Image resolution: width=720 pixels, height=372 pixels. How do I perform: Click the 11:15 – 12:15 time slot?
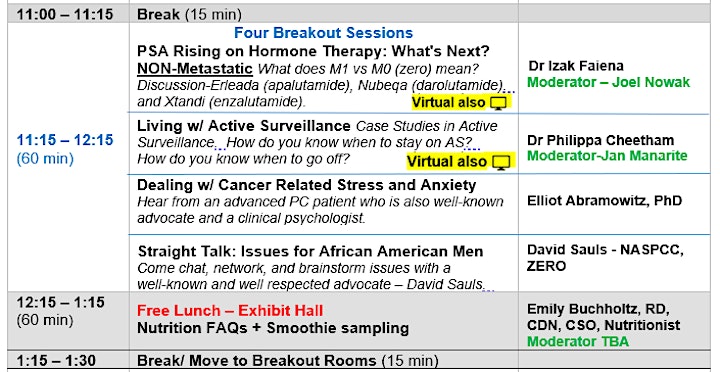65,140
